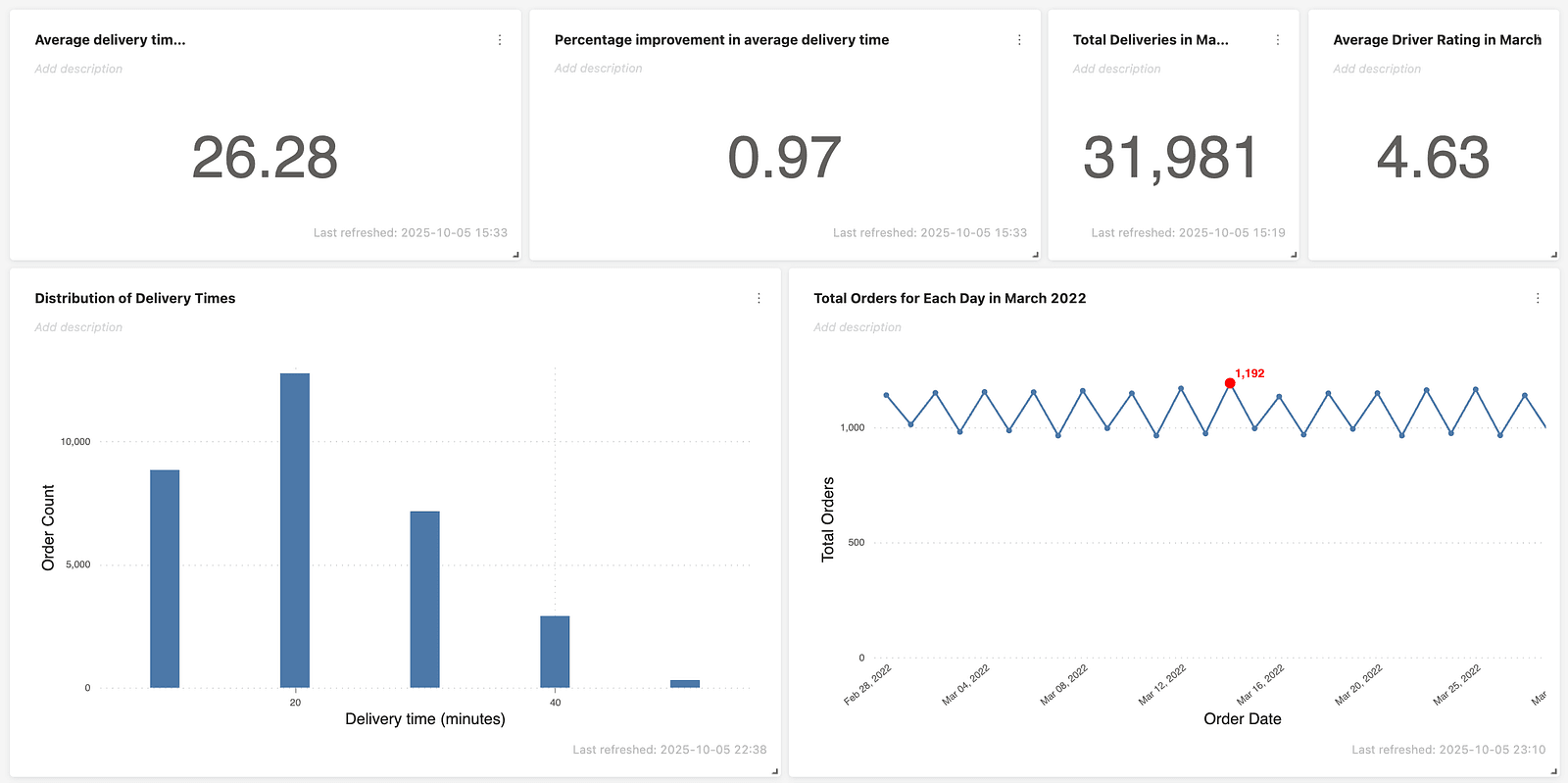Click the 31,981 total deliveries value
This screenshot has height=783, width=1568.
(1170, 158)
